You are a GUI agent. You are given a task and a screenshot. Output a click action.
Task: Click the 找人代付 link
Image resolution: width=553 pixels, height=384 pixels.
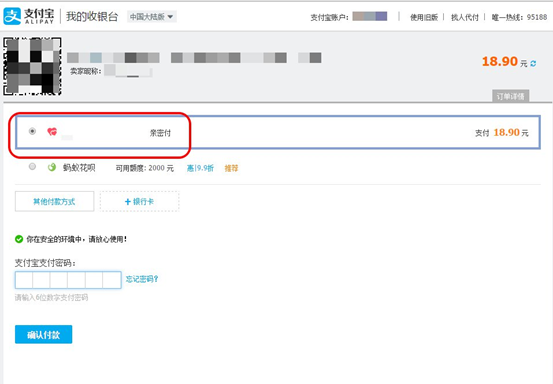pos(465,17)
